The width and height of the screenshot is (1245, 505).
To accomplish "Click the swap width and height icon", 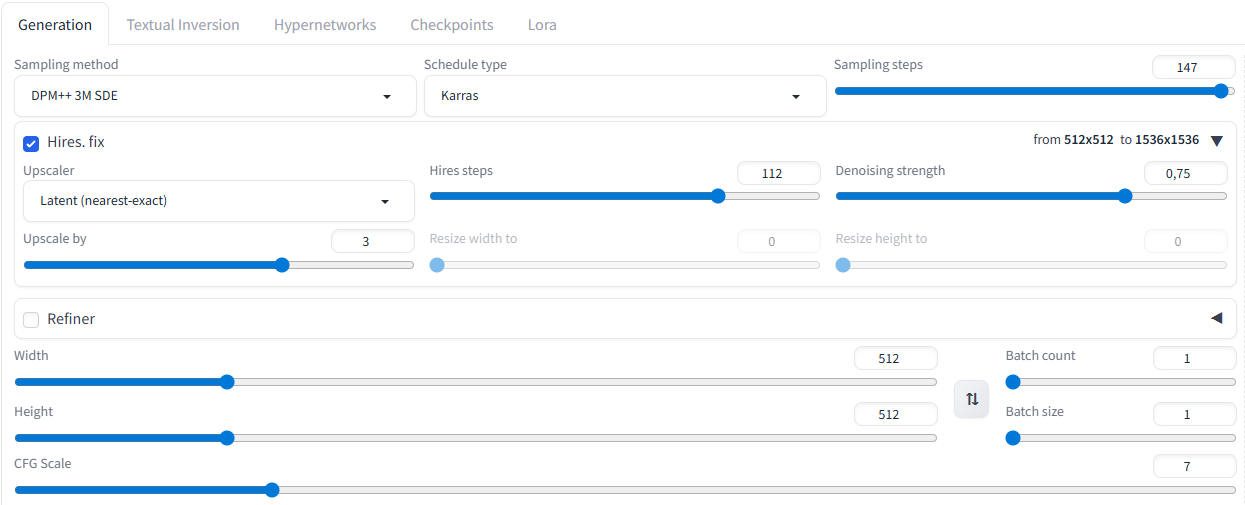I will 971,399.
